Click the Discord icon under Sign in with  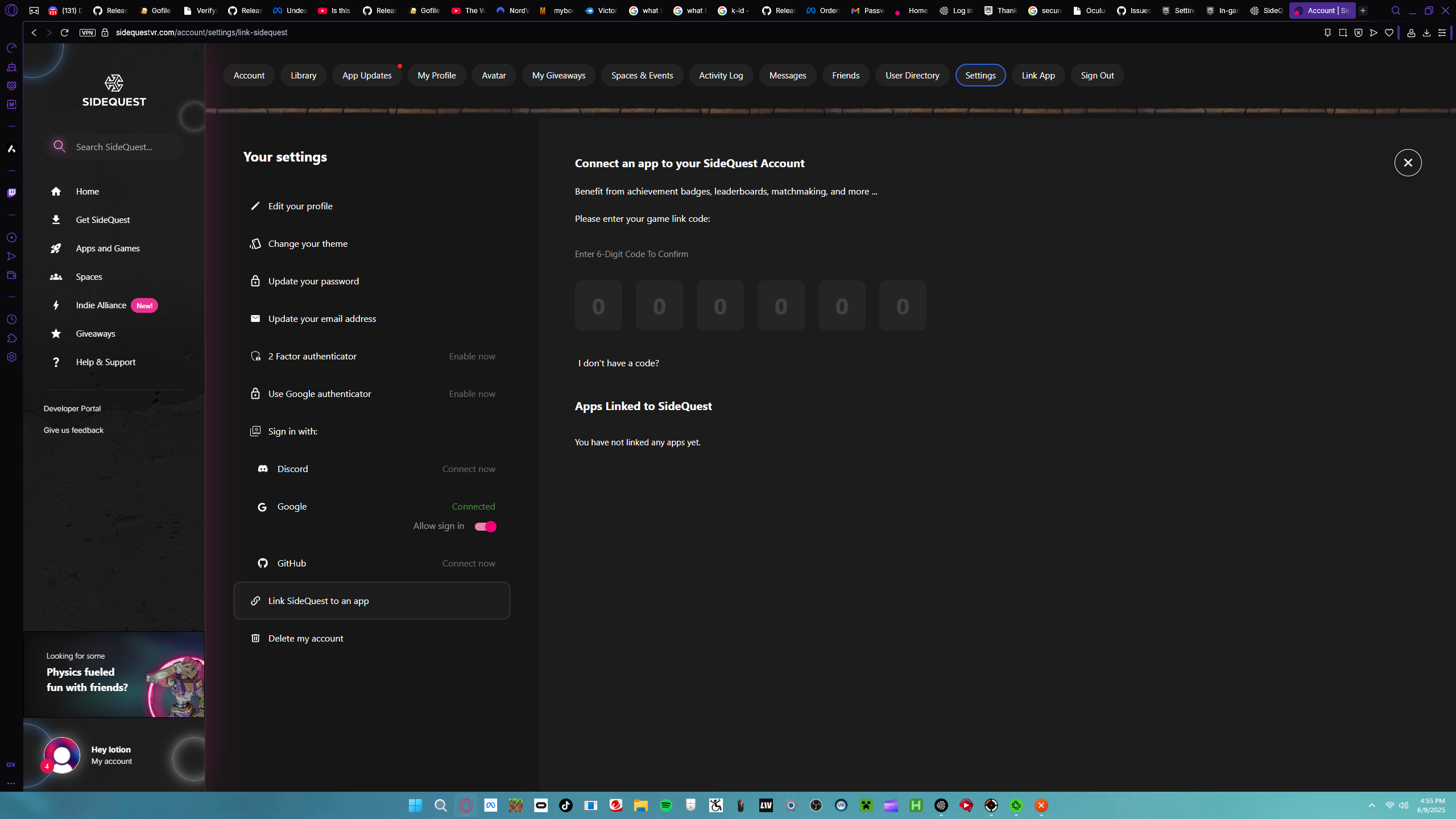coord(263,469)
